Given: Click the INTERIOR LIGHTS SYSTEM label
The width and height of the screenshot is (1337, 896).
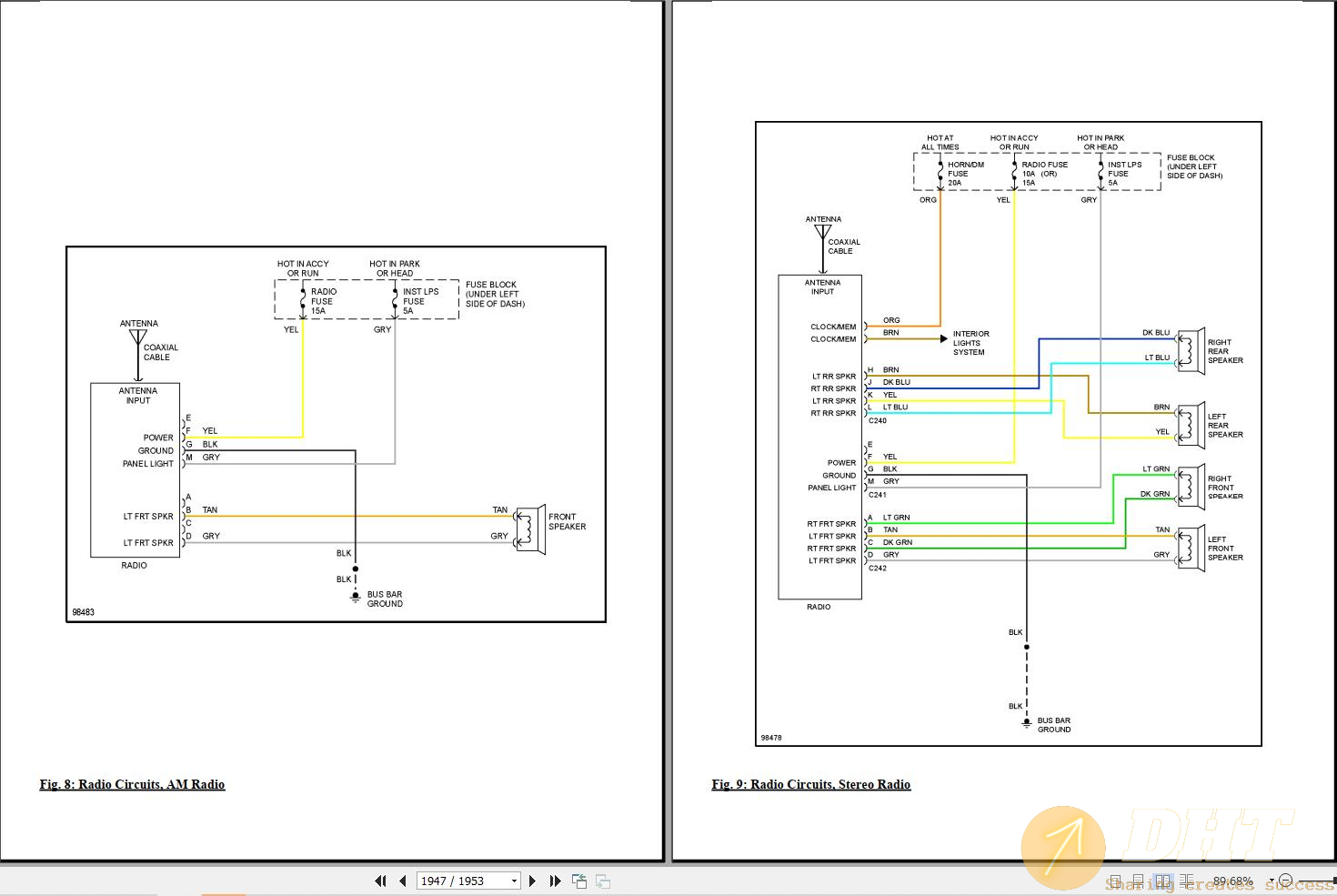Looking at the screenshot, I should (970, 343).
